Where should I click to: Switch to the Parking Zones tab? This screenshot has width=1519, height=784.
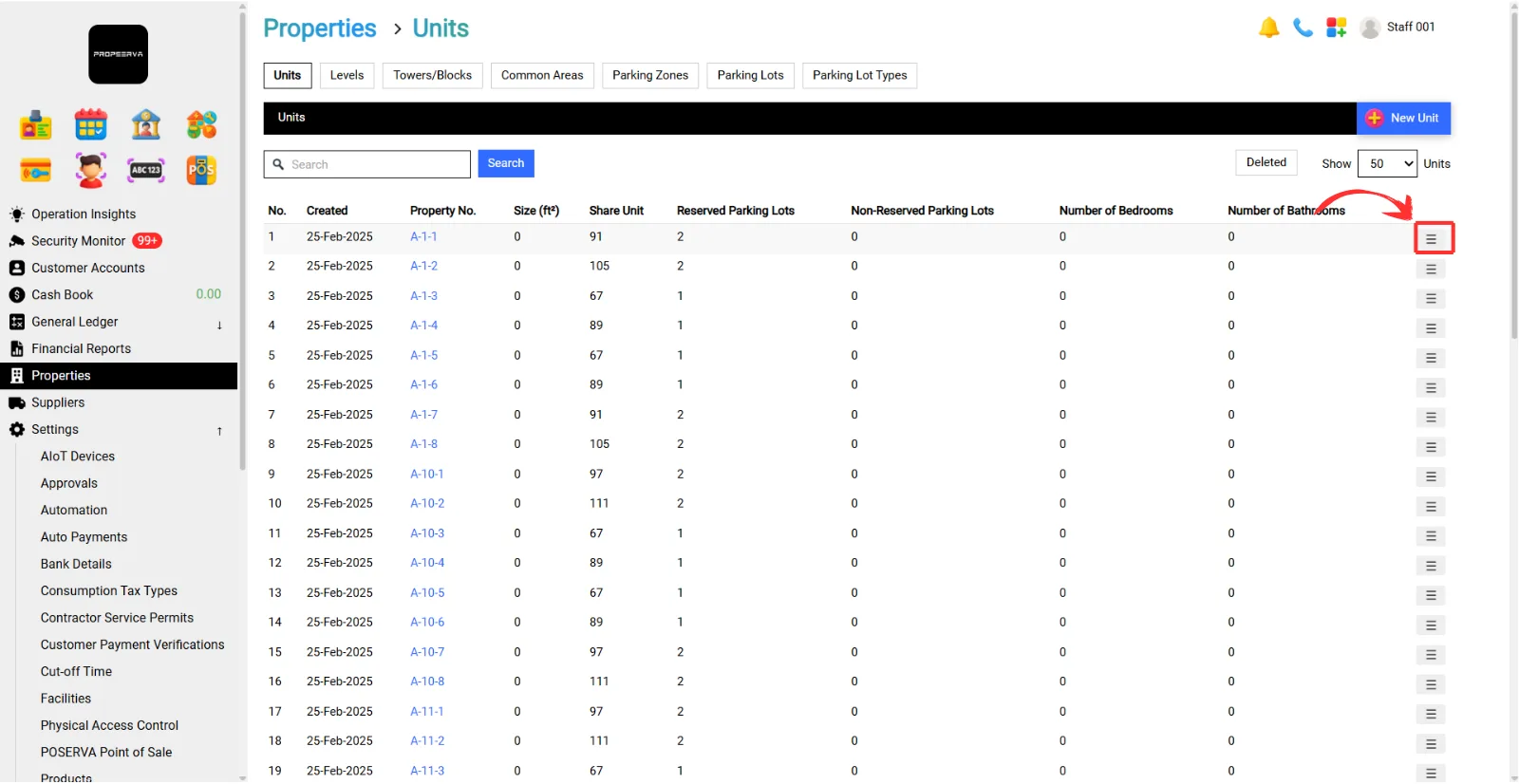click(650, 76)
